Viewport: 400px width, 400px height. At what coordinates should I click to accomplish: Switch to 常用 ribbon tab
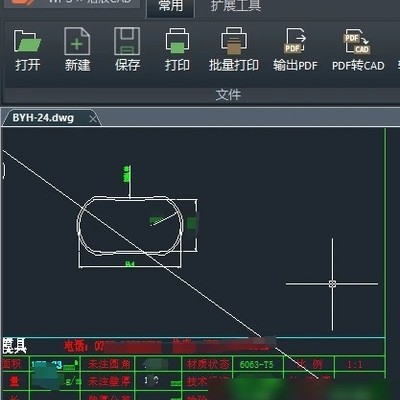point(171,6)
